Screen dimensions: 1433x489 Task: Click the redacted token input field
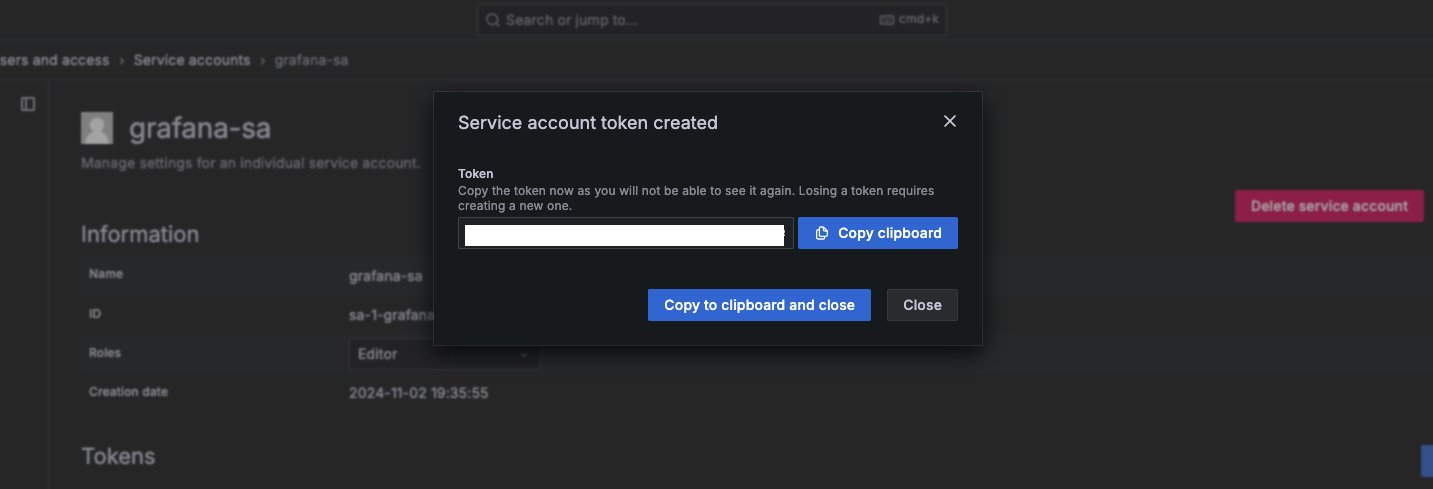[x=626, y=233]
